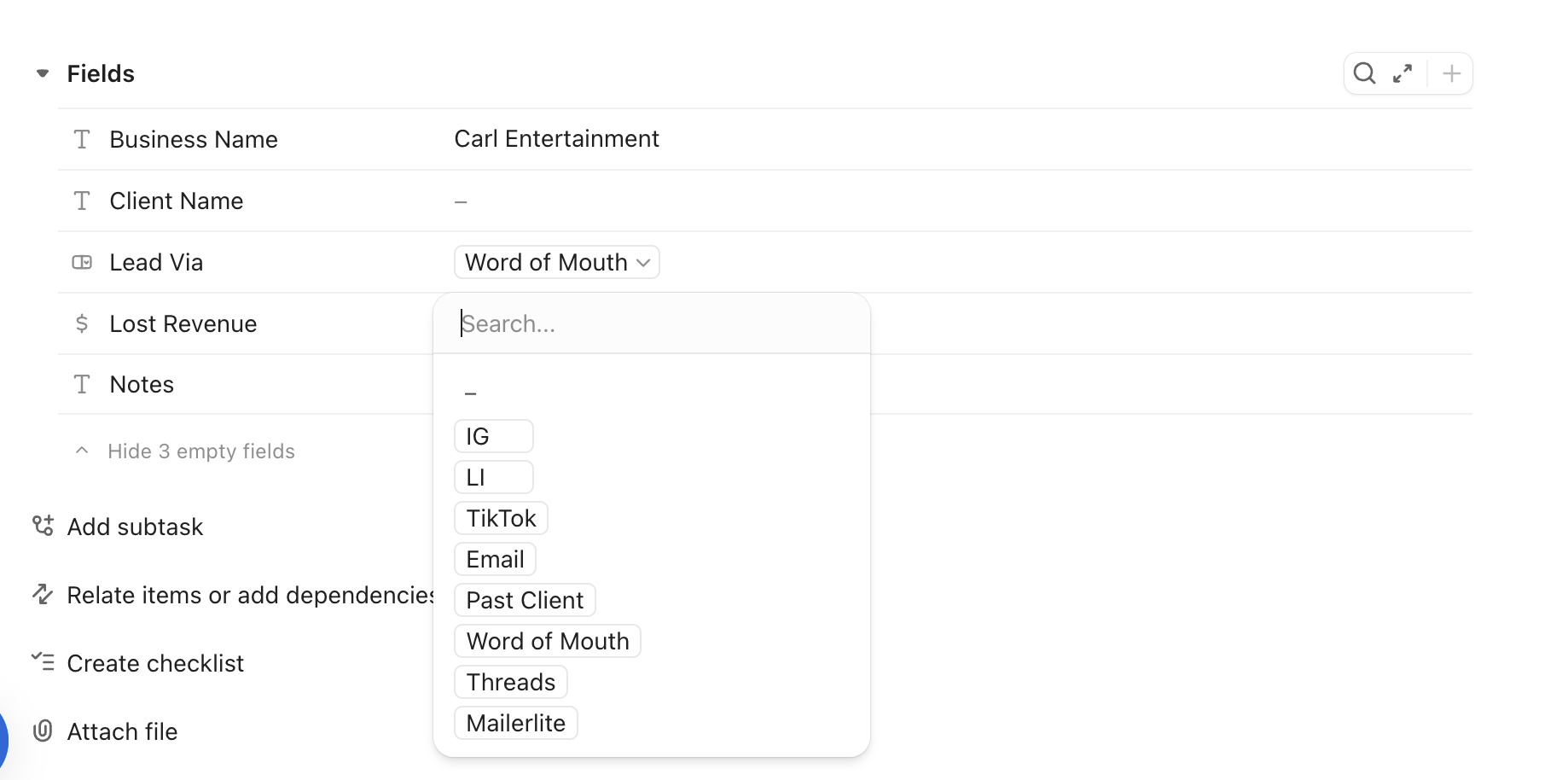Screen dimensions: 1568x780
Task: Click the Relate items dependencies icon
Action: [x=43, y=594]
